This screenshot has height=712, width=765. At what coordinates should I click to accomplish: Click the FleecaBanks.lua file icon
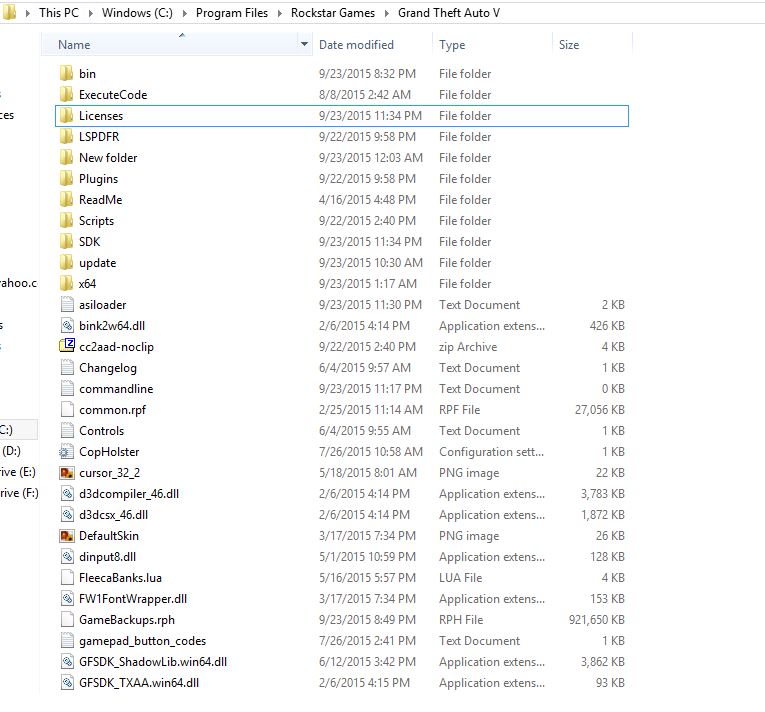click(x=67, y=577)
